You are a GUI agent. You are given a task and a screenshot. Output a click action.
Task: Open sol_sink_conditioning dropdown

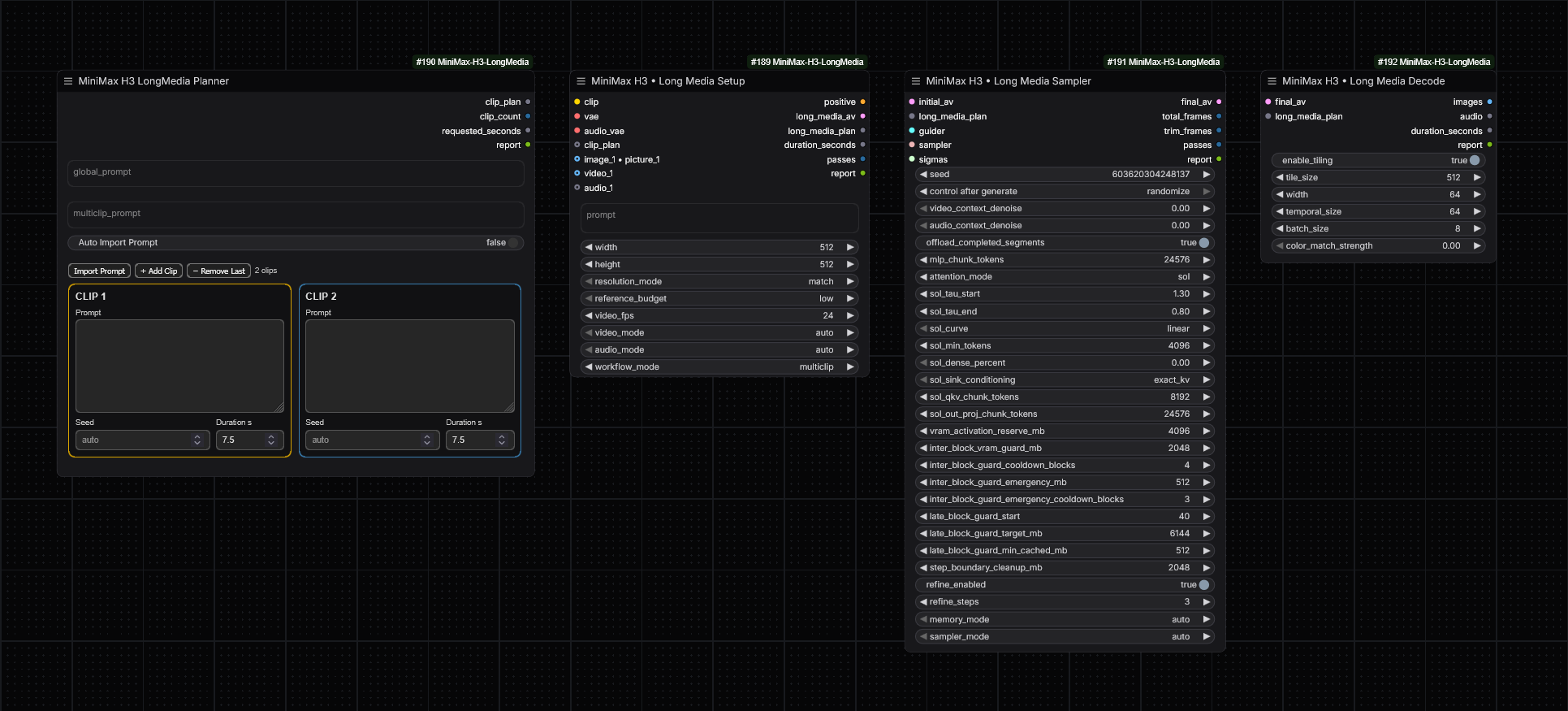coord(1065,379)
